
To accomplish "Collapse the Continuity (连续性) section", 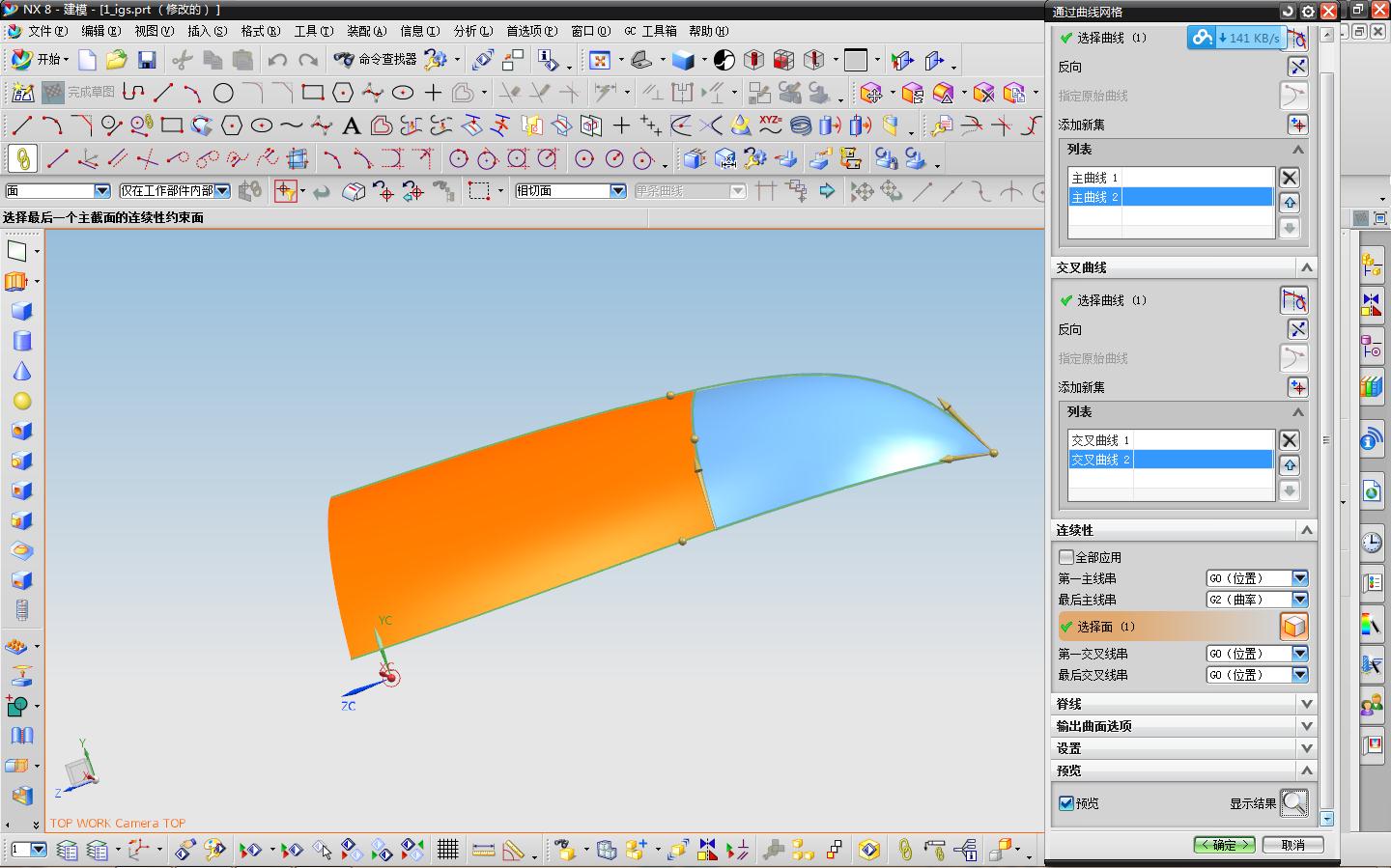I will point(1306,530).
